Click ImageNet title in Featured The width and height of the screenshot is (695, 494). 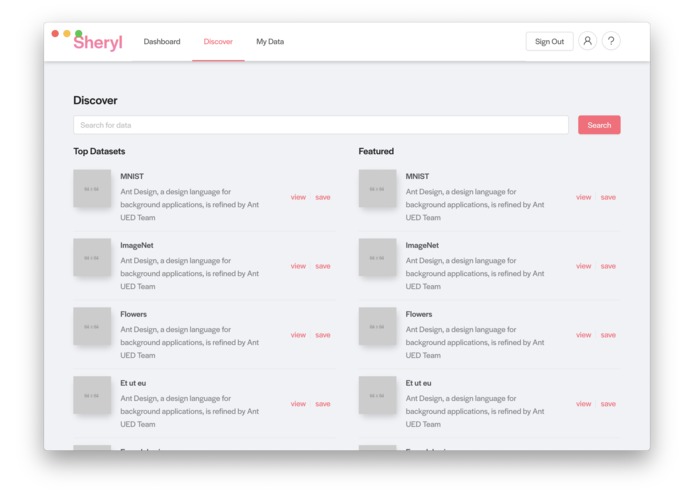point(422,245)
